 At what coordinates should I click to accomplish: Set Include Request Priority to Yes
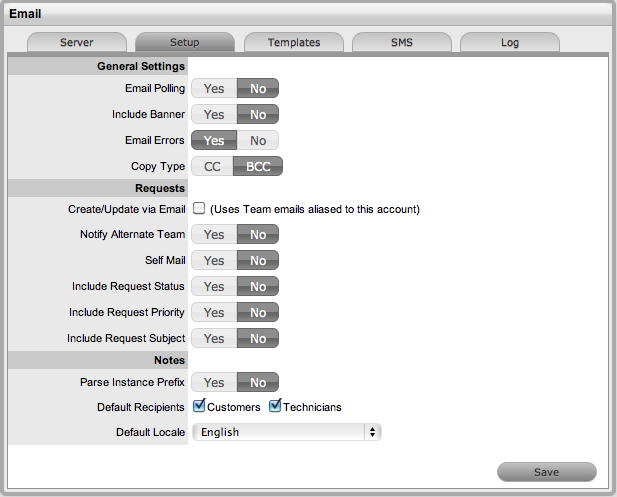point(214,313)
